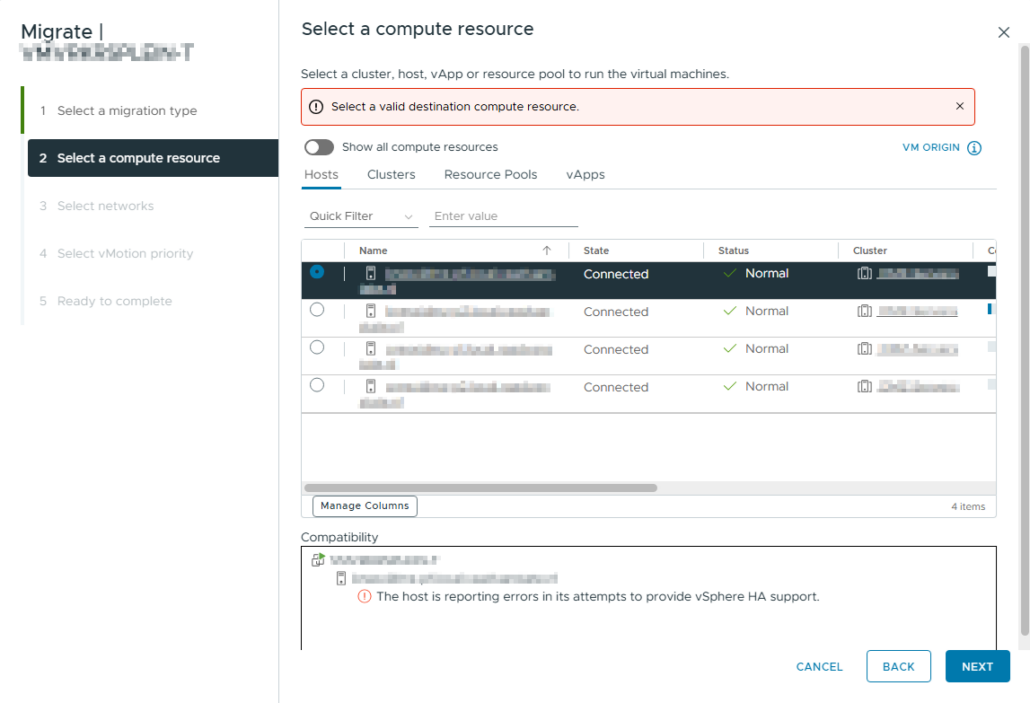Click the filter Enter value field

point(503,216)
